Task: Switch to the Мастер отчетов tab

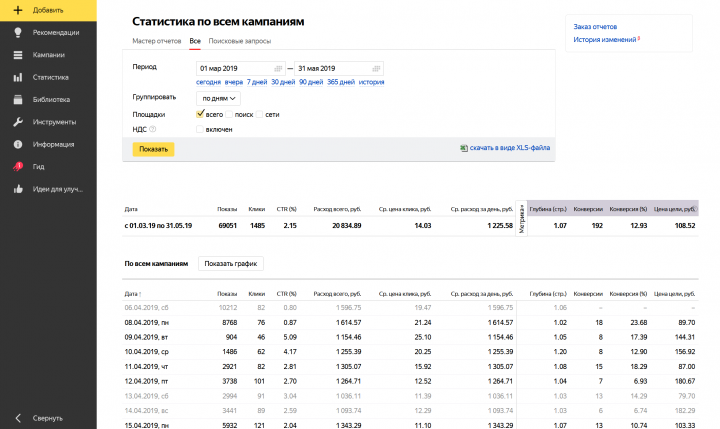Action: tap(157, 41)
